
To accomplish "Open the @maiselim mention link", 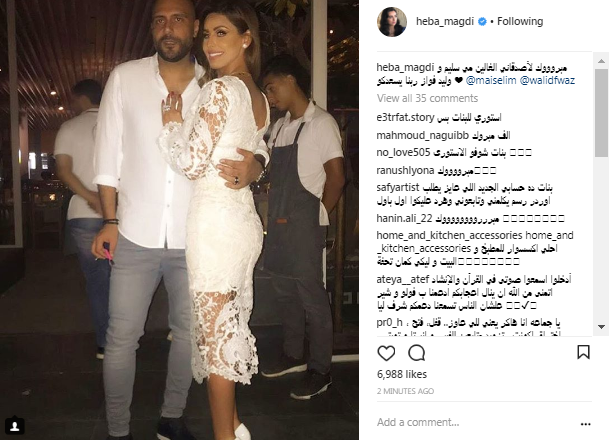I will coord(491,81).
